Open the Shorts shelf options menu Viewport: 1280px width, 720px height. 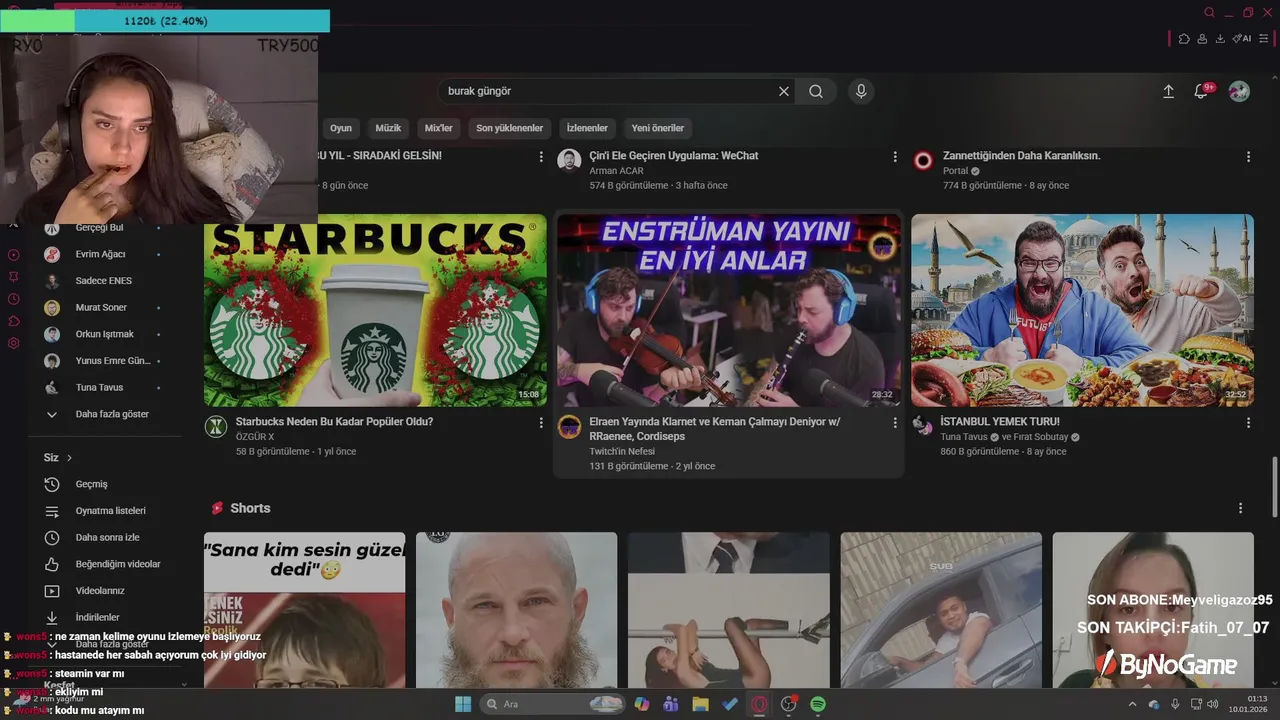coord(1240,508)
